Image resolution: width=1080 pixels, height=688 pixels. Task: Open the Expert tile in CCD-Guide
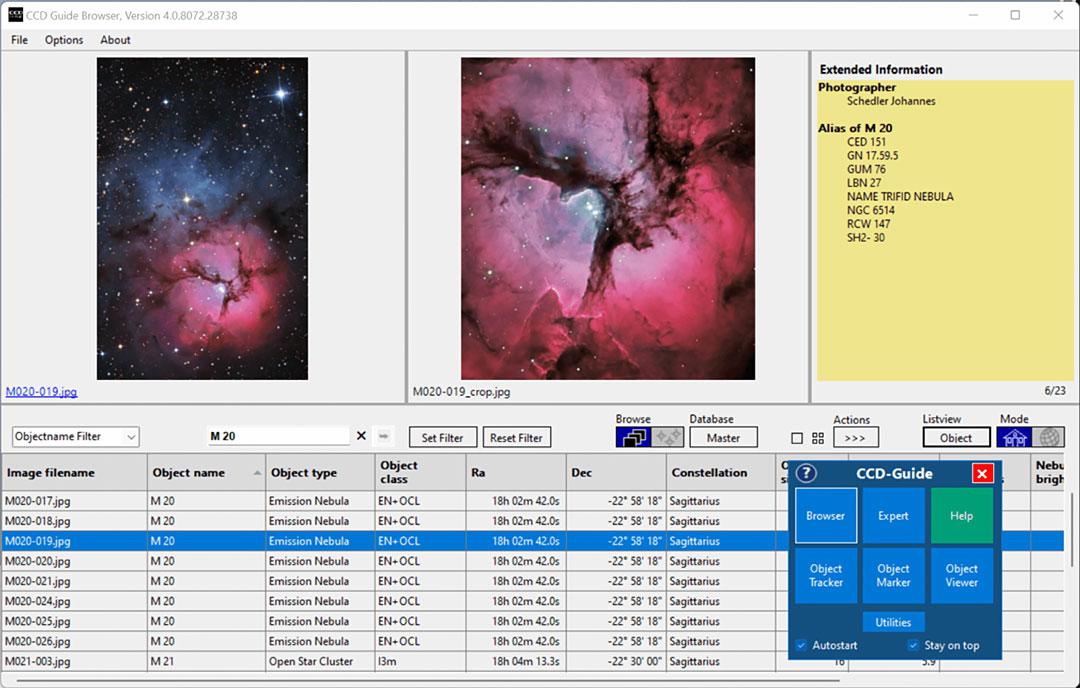(893, 516)
